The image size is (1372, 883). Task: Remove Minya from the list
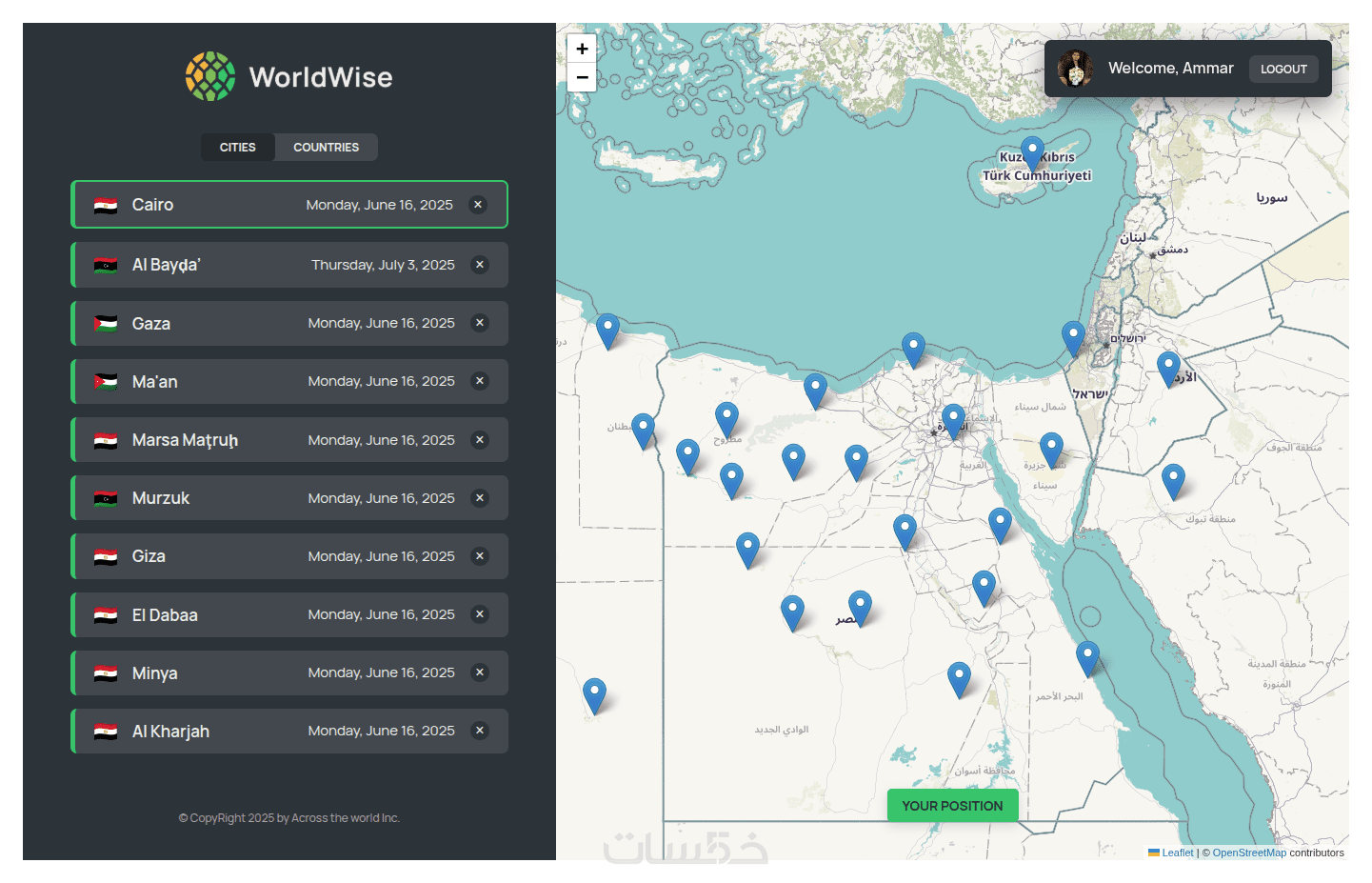point(480,672)
